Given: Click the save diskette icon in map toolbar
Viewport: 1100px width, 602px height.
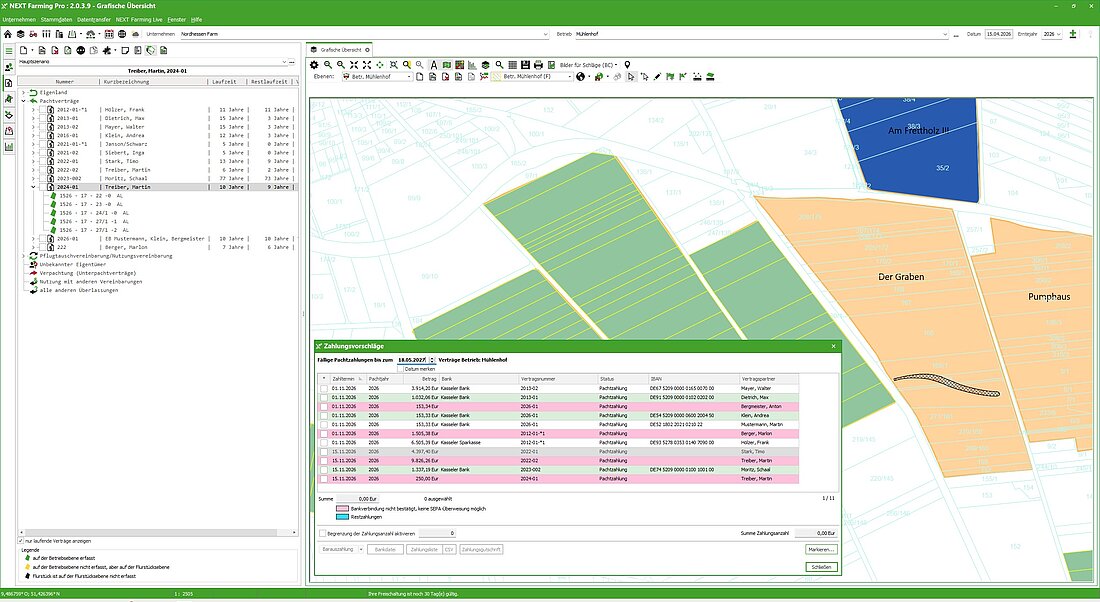Looking at the screenshot, I should pos(525,65).
